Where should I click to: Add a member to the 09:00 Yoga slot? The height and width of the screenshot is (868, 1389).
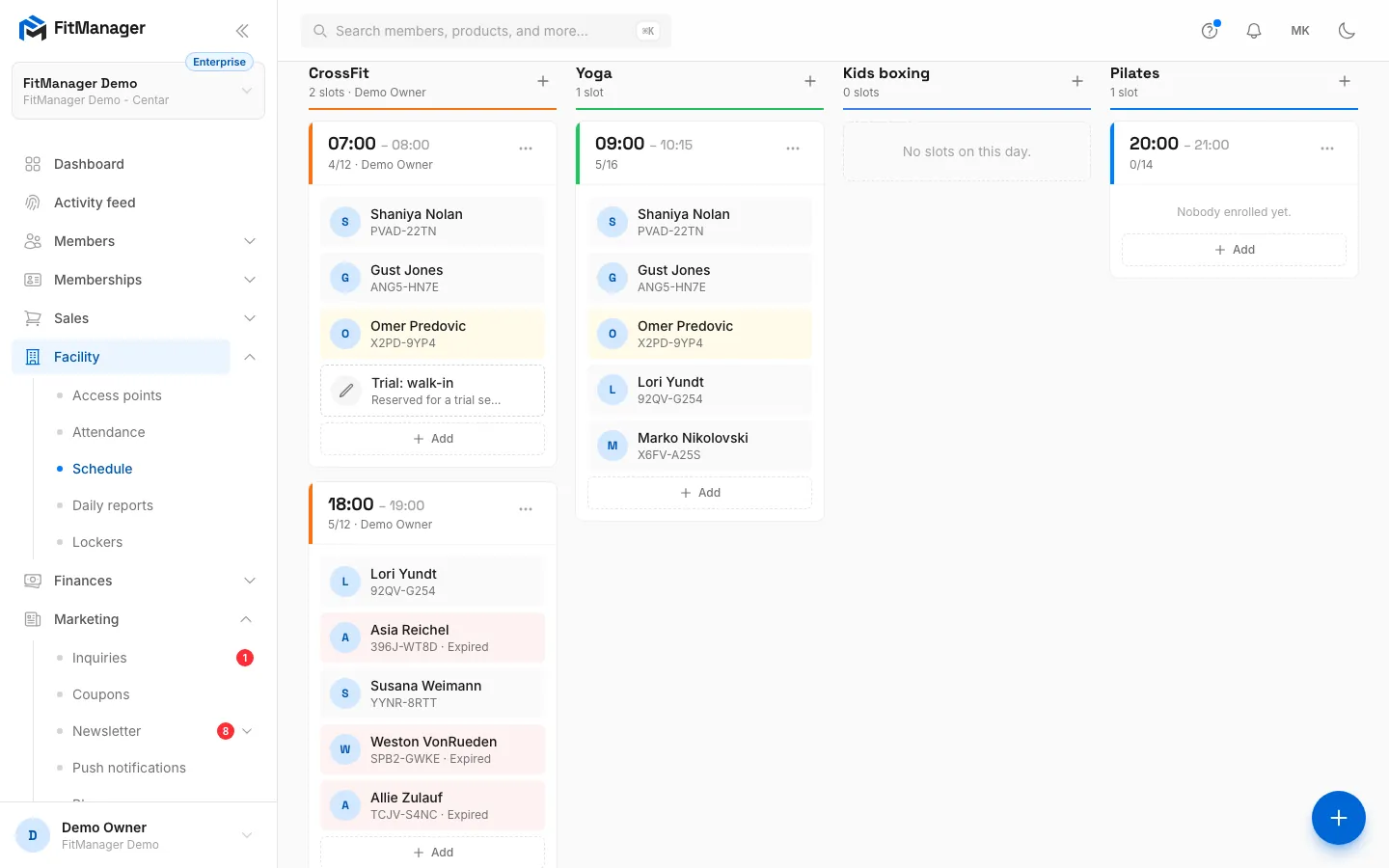coord(699,493)
